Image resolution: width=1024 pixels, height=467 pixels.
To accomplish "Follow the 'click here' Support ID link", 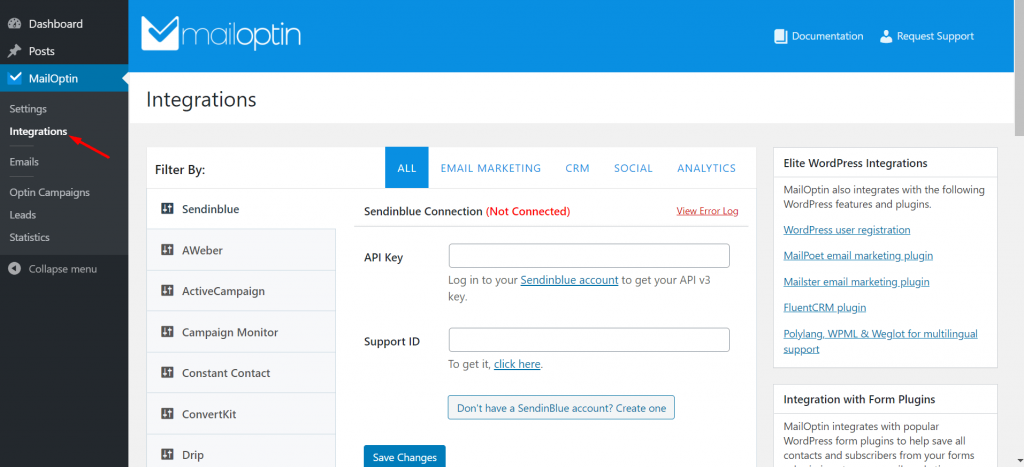I will (x=517, y=364).
